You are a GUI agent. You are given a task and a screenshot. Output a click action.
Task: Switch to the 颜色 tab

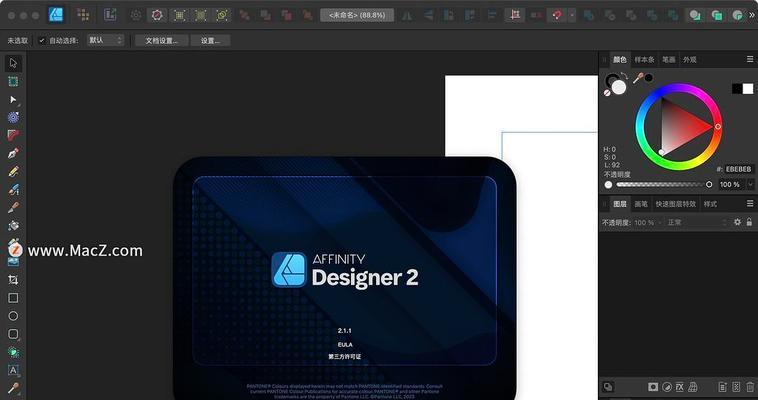(619, 59)
